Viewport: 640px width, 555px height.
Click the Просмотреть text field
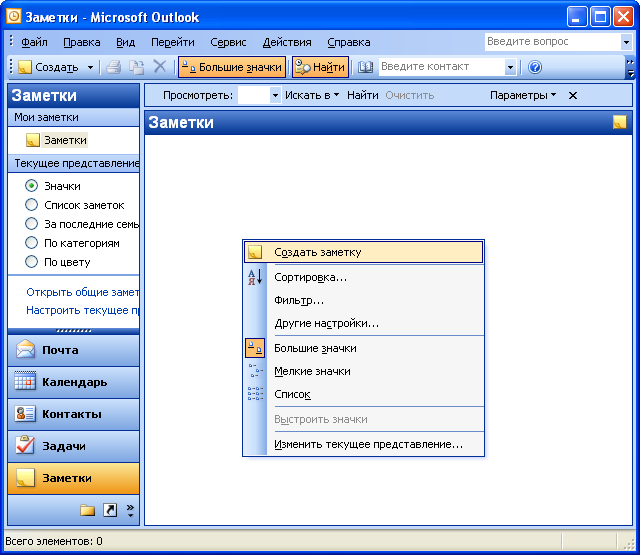click(x=254, y=95)
